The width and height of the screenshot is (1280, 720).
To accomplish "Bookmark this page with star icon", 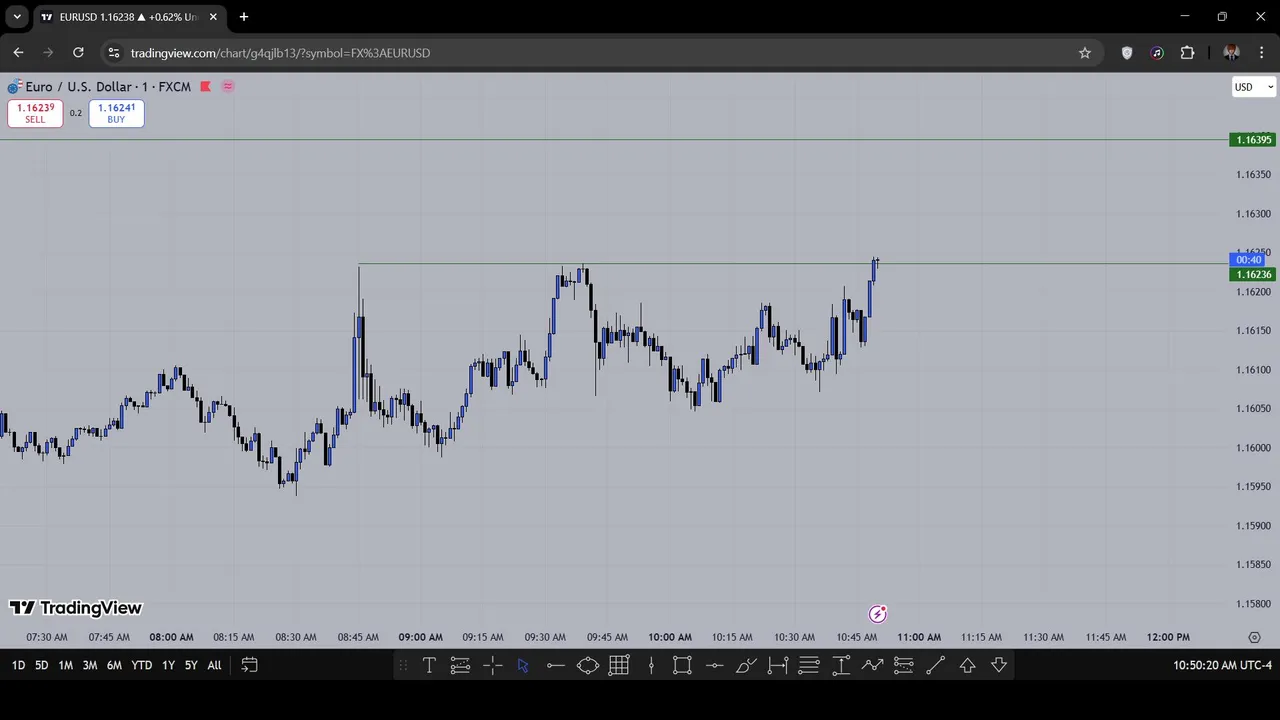I will pyautogui.click(x=1085, y=53).
